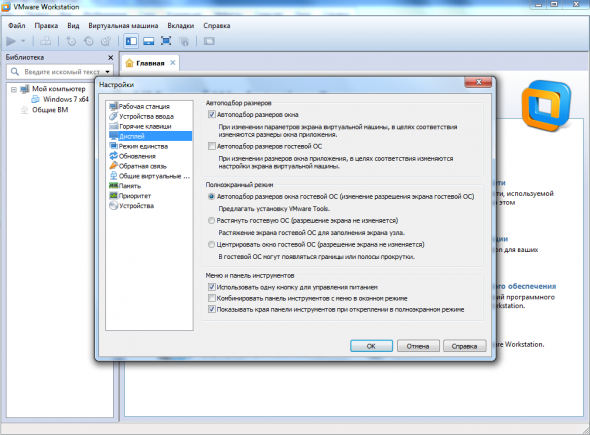590x435 pixels.
Task: Click the Отмена button
Action: (418, 346)
